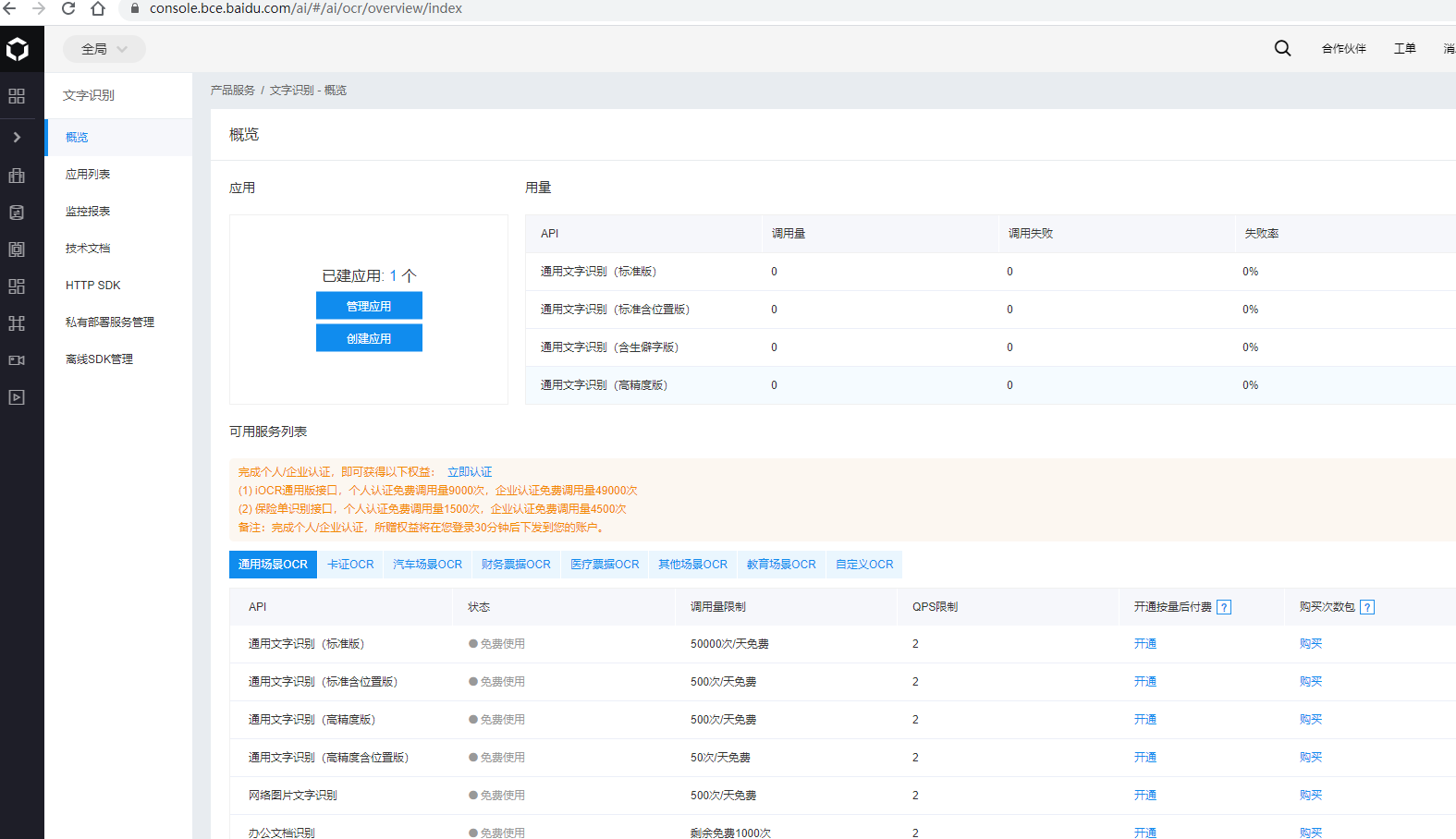Screen dimensions: 1456x839
Task: Click the help icon beside 购买次数包
Action: (1367, 607)
